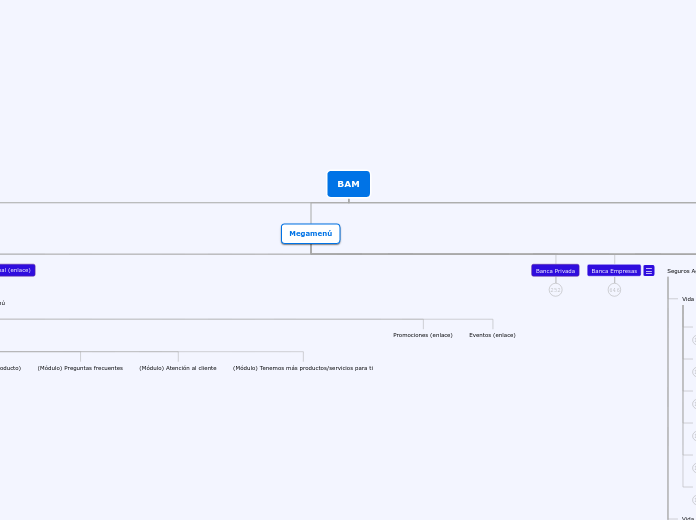The image size is (696, 520).
Task: Click the 'Seguros' node at right edge
Action: [x=681, y=271]
